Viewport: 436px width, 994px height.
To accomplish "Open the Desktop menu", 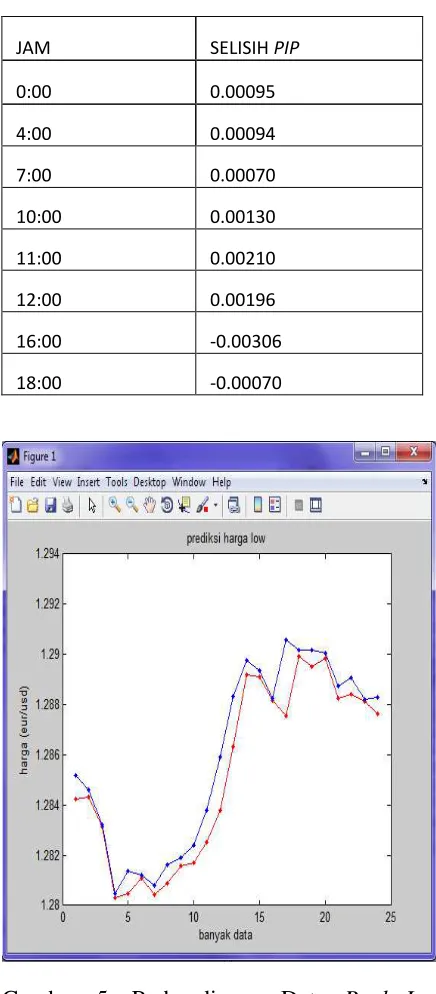I will coord(150,482).
